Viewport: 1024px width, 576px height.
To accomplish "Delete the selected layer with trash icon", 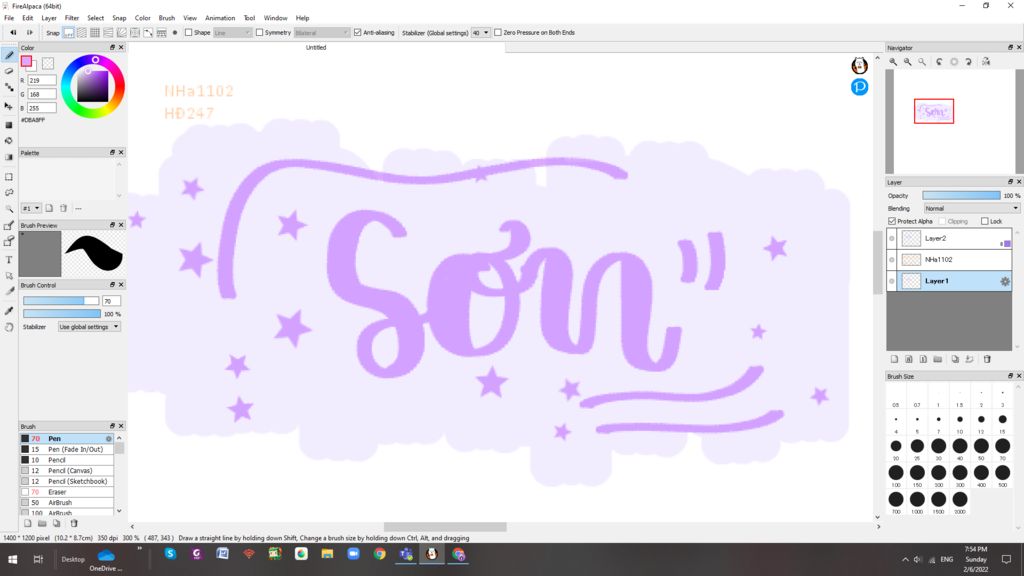I will pos(987,359).
